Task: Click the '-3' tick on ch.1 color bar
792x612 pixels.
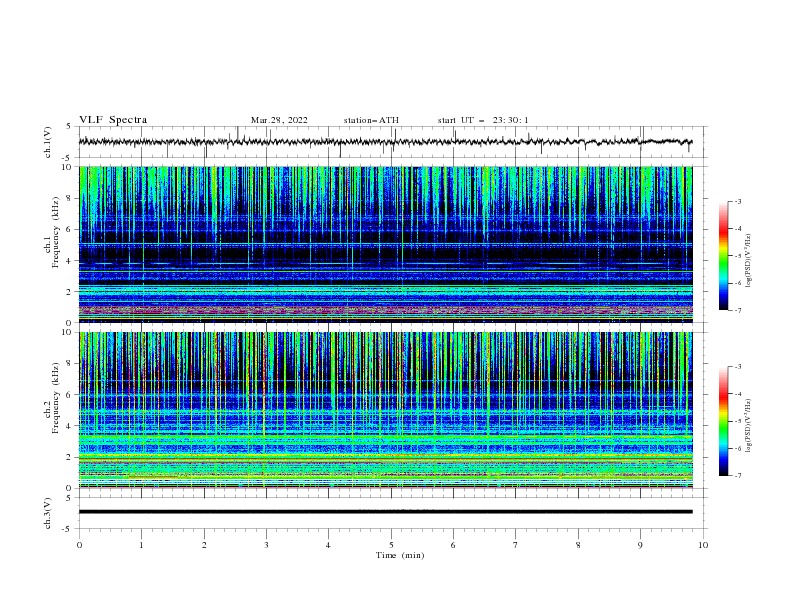Action: point(738,201)
